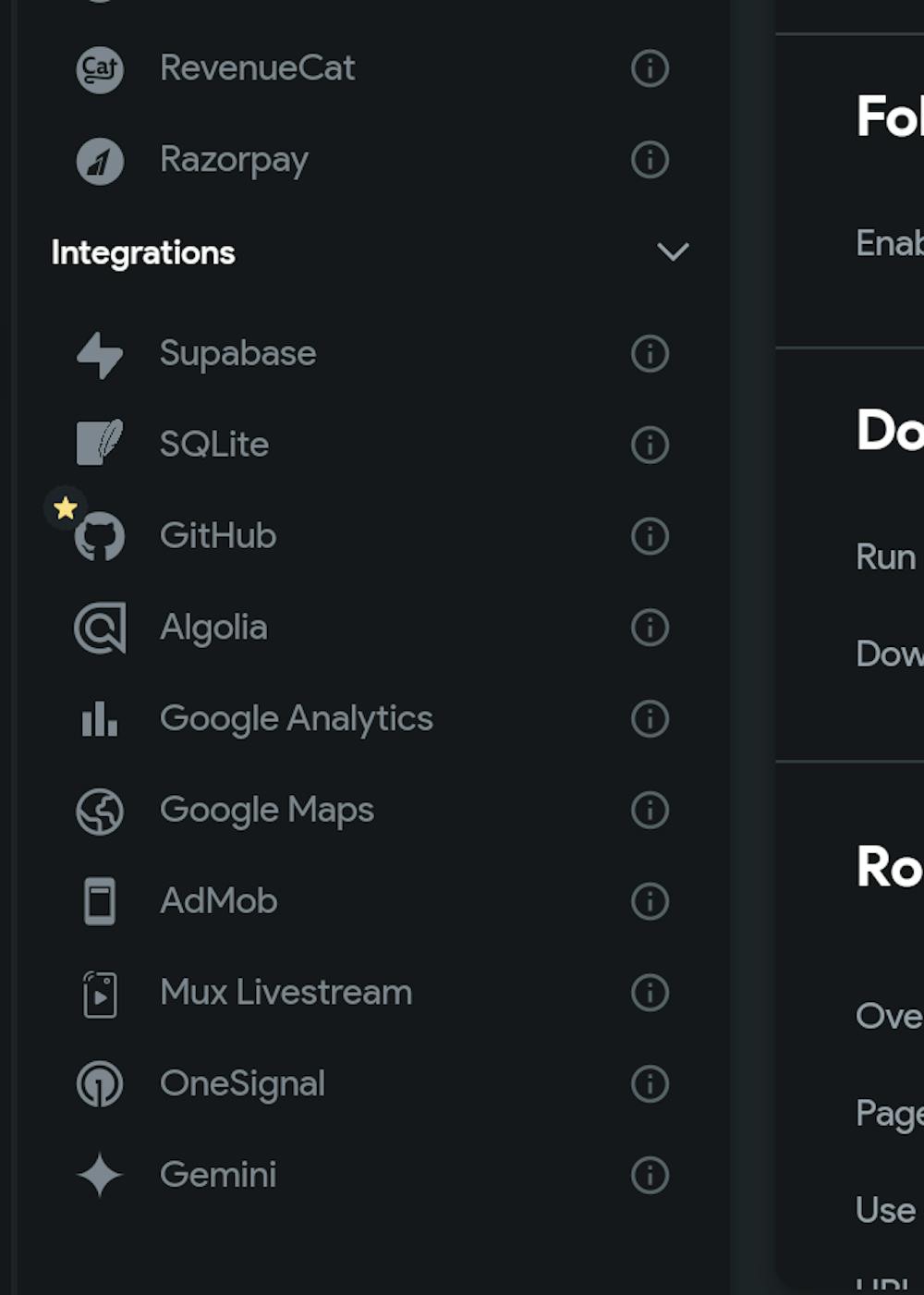This screenshot has width=924, height=1295.
Task: Show info for Supabase integration
Action: point(650,353)
